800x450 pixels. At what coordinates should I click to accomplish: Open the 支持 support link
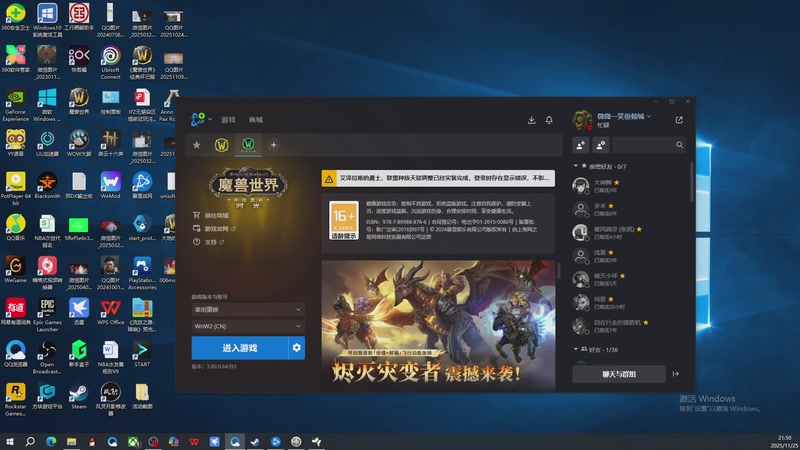(x=208, y=242)
